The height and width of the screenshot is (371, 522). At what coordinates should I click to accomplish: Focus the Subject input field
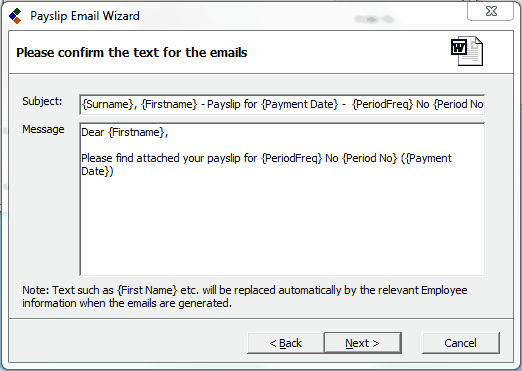282,104
